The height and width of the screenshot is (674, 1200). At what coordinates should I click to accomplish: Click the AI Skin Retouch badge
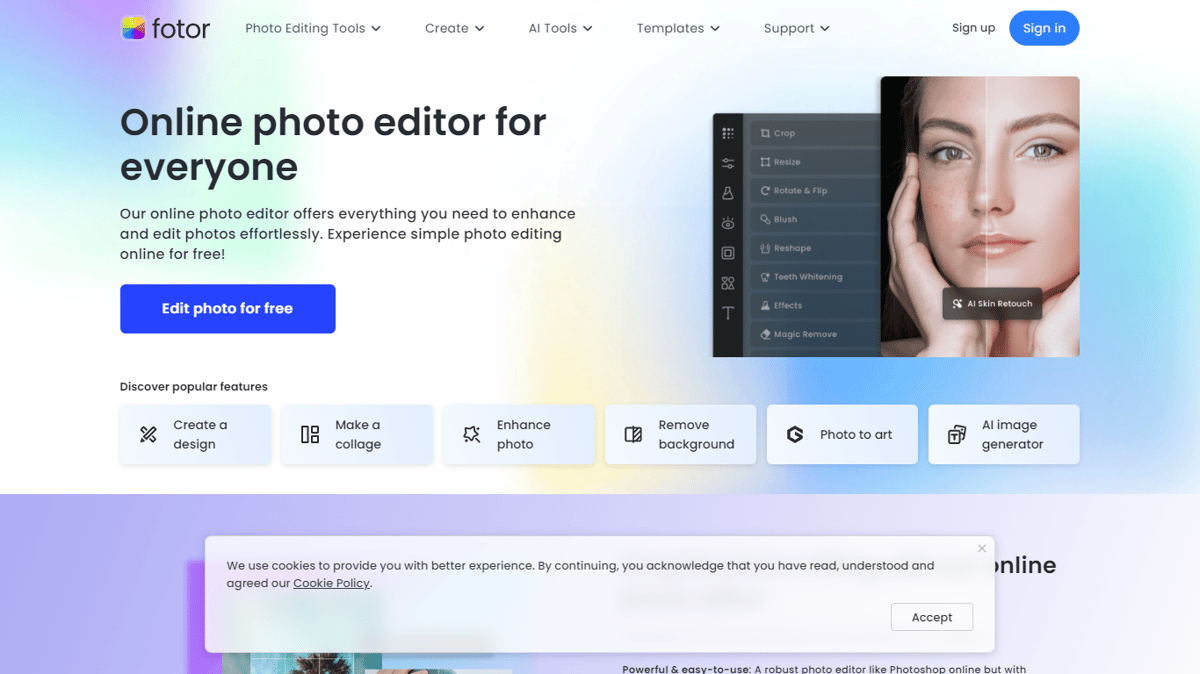click(x=992, y=303)
